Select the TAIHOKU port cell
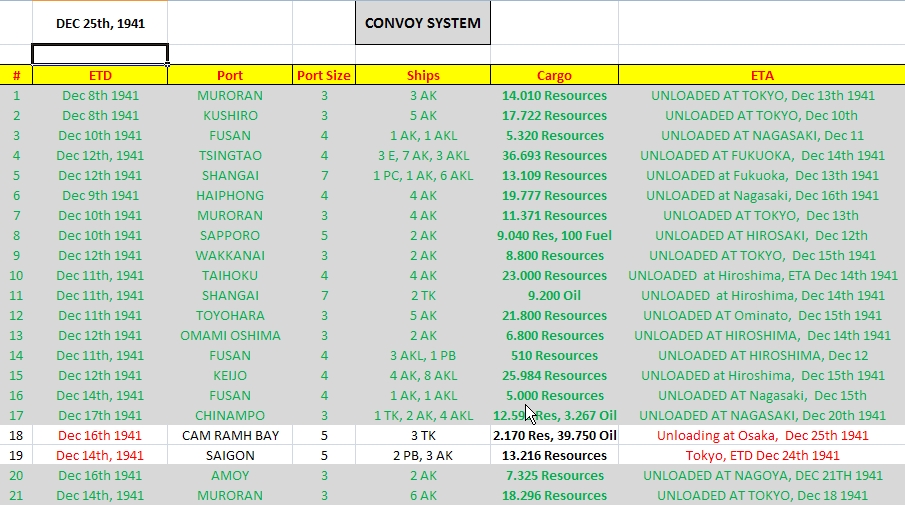The height and width of the screenshot is (505, 905). coord(230,275)
